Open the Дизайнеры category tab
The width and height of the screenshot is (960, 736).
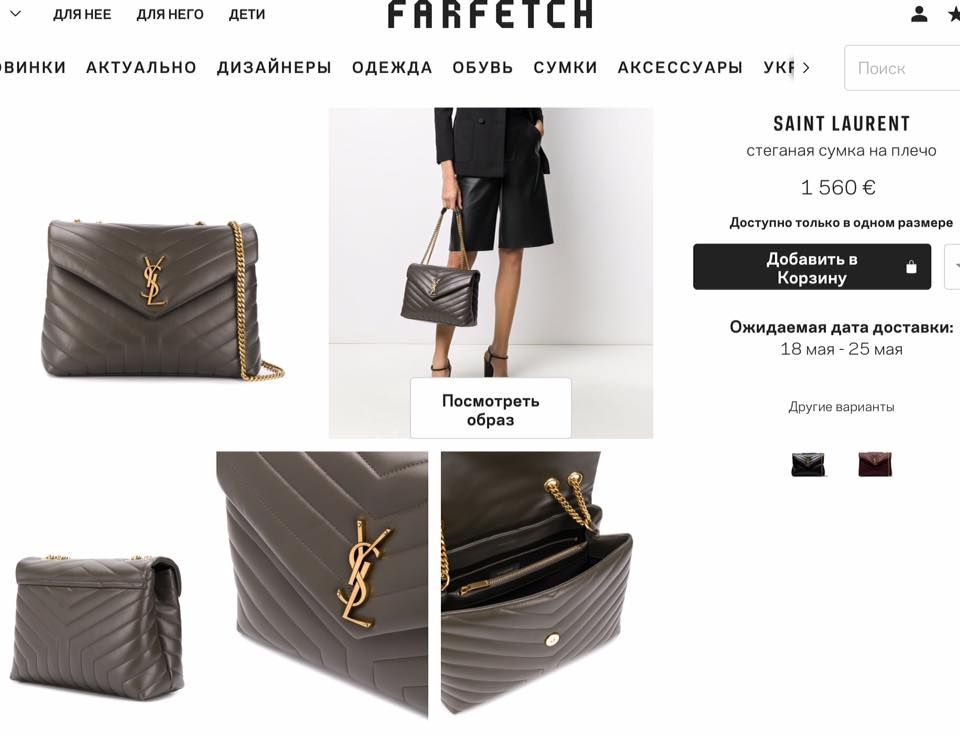[274, 67]
